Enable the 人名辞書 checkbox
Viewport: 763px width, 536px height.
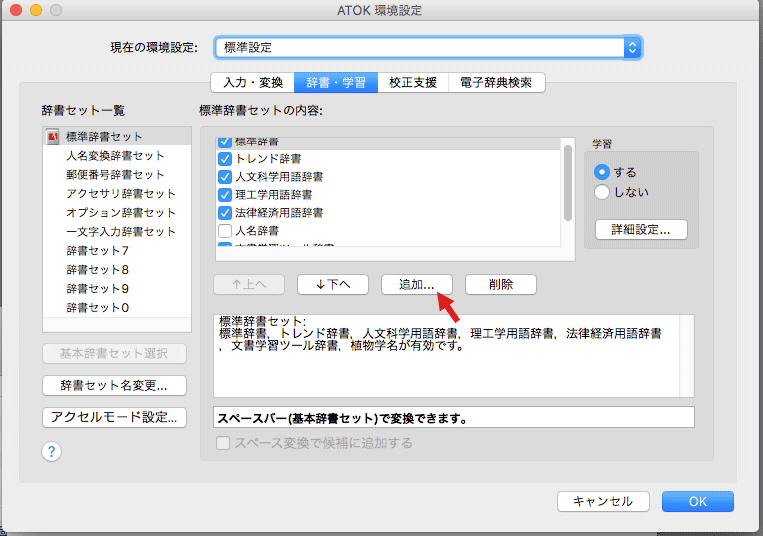pyautogui.click(x=225, y=231)
